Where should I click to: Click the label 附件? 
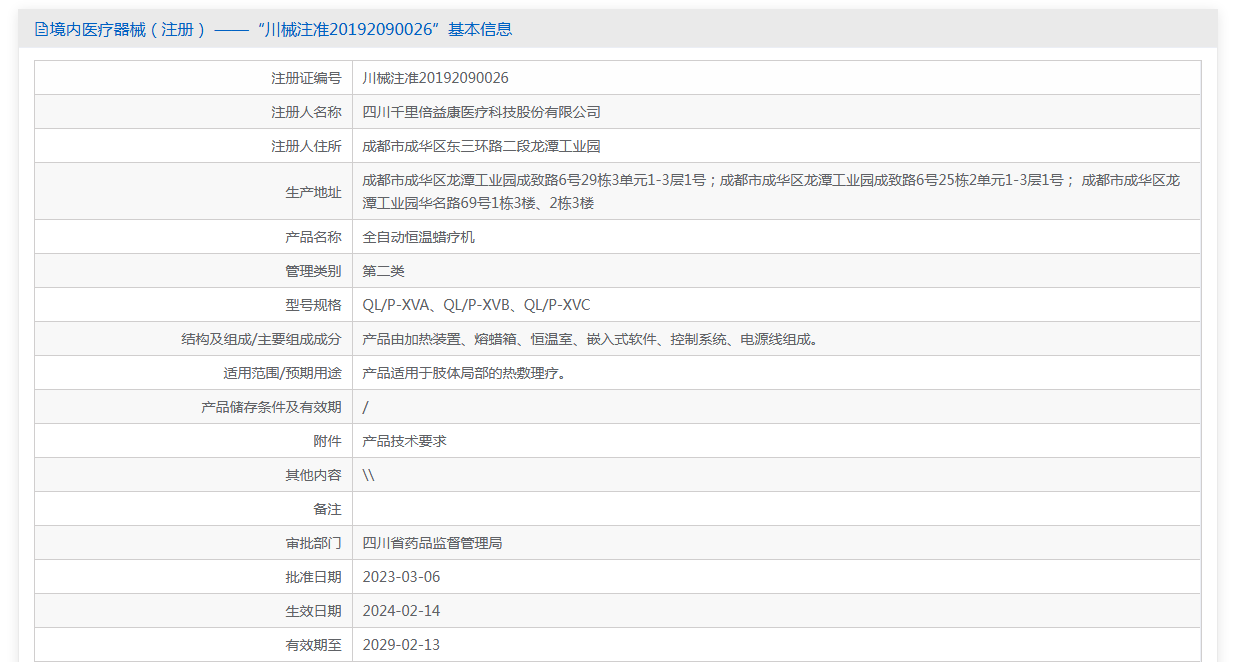[327, 441]
